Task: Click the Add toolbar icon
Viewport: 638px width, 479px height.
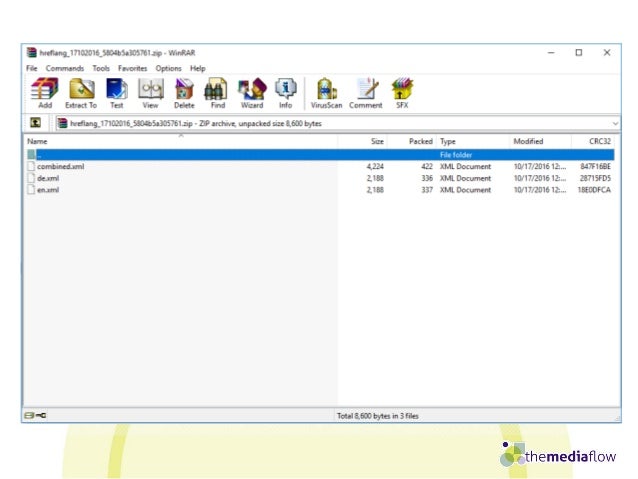Action: point(44,93)
